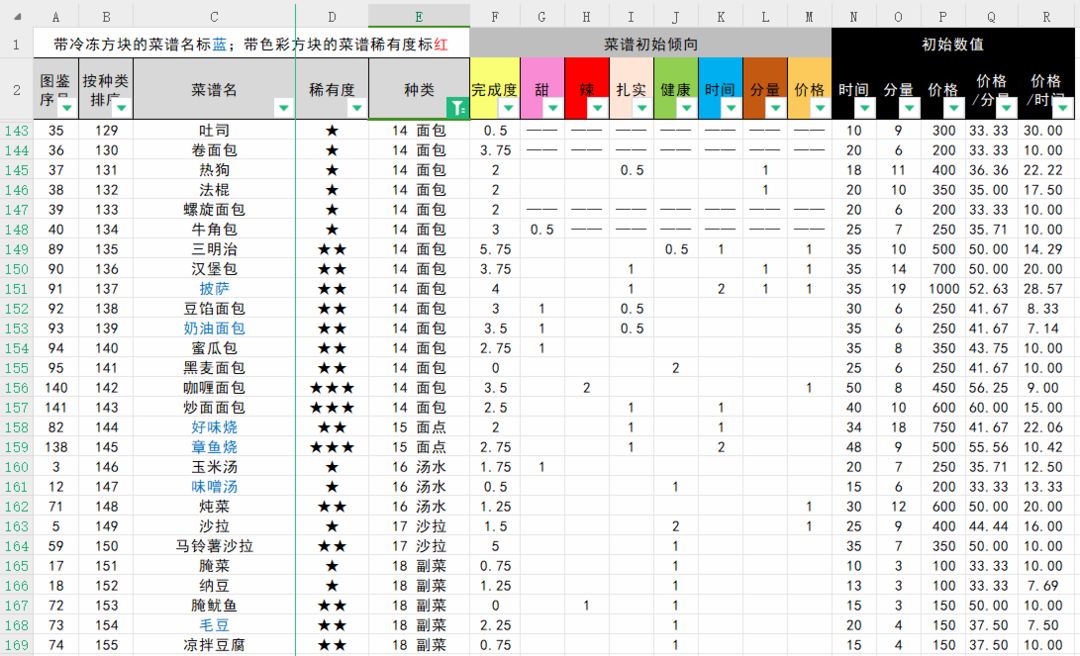Open the 辣 column filter arrow
Screen dimensions: 1080x656
pos(597,107)
